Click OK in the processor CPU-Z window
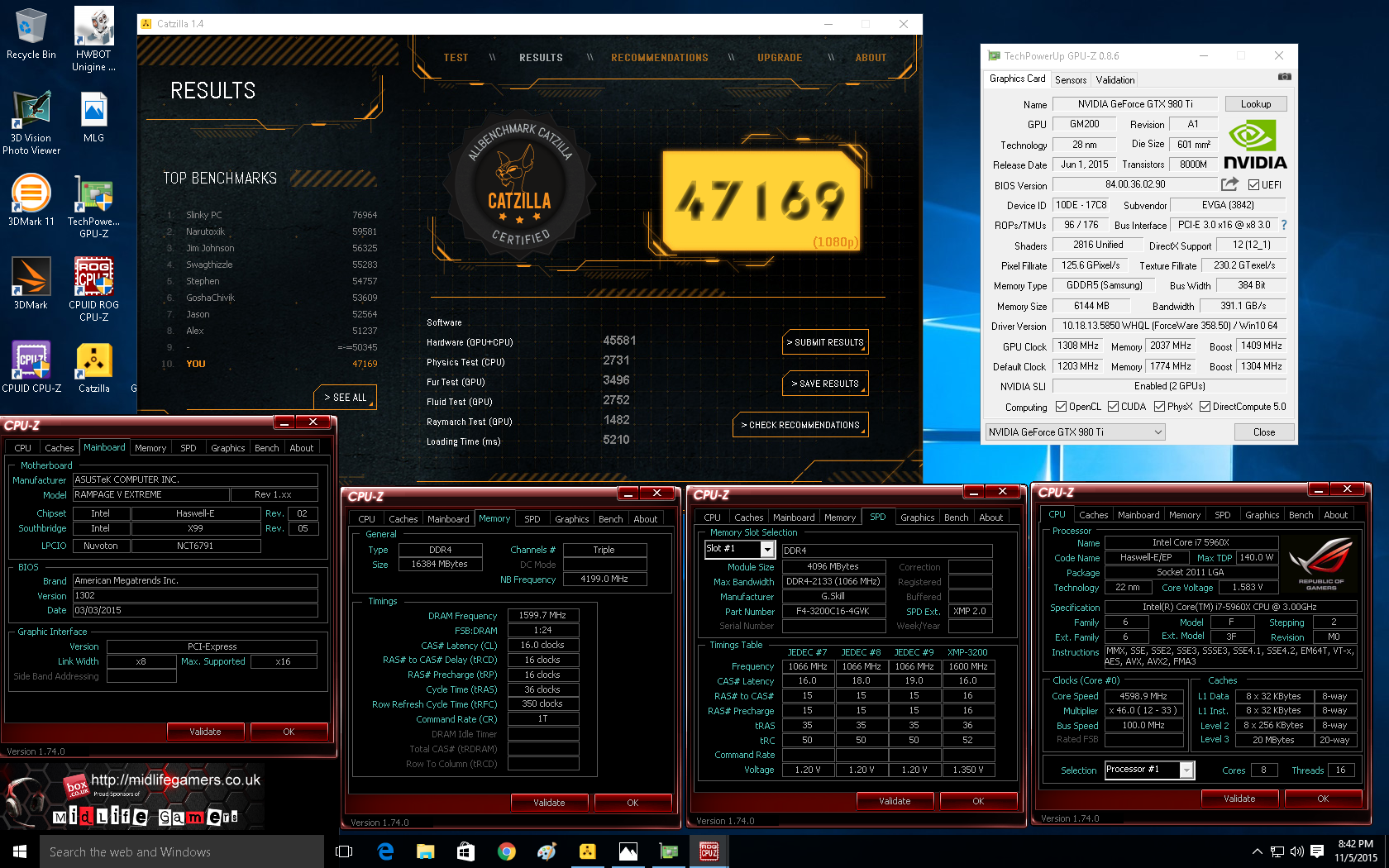1389x868 pixels. [1323, 799]
